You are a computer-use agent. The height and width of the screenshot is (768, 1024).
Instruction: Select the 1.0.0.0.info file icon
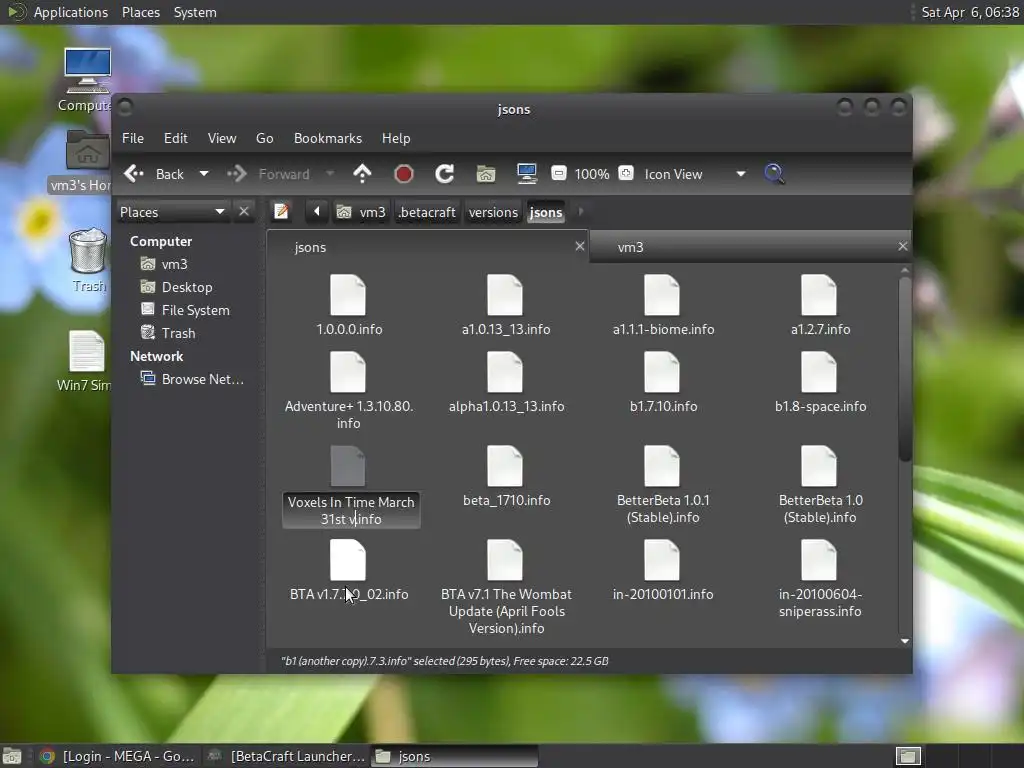click(x=348, y=295)
